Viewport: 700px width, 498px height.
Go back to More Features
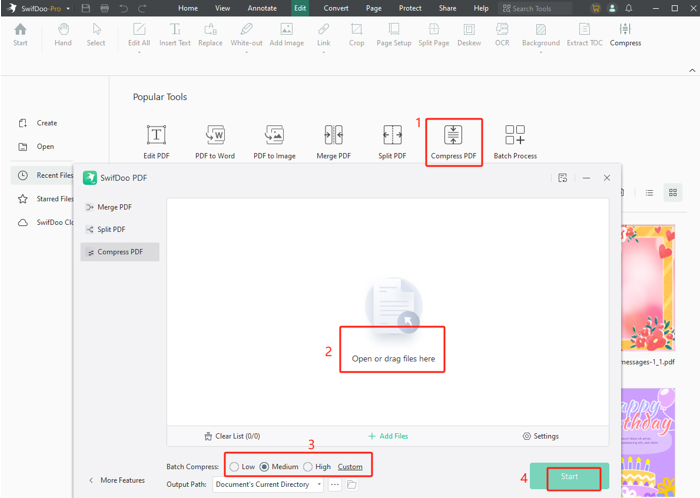point(117,480)
